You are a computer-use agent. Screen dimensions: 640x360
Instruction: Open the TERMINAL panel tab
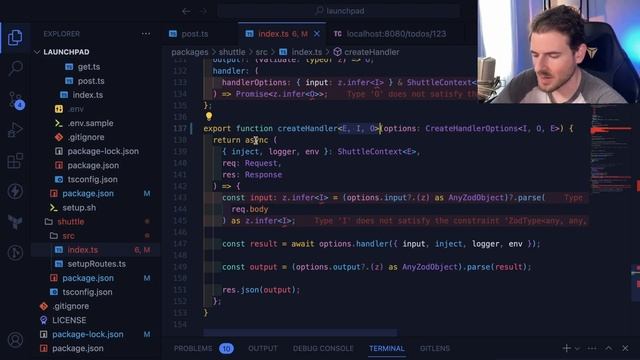point(387,348)
